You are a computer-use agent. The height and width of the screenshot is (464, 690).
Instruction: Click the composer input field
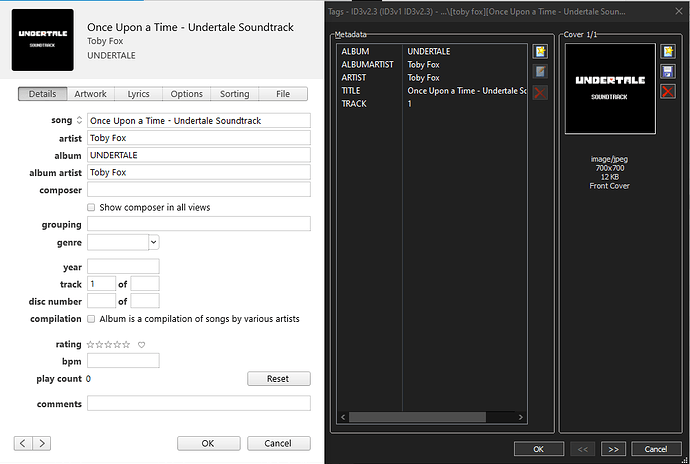click(198, 189)
